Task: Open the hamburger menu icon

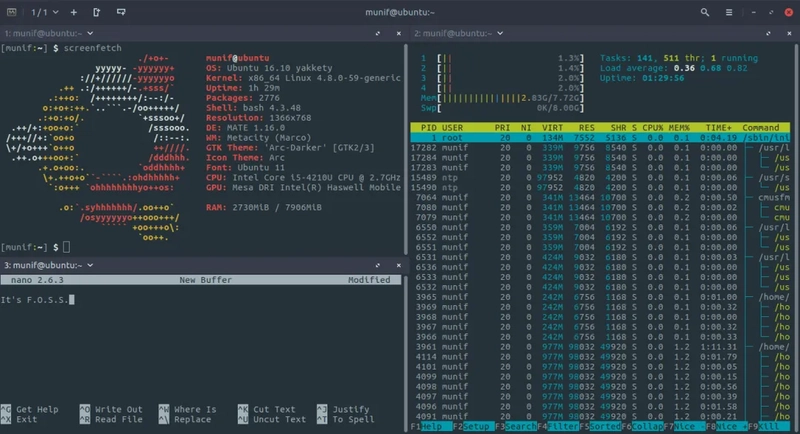Action: pos(729,12)
